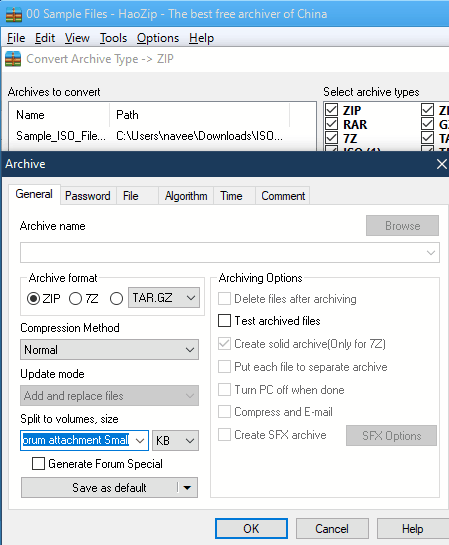Switch to the Comment tab
449x545 pixels.
tap(283, 196)
